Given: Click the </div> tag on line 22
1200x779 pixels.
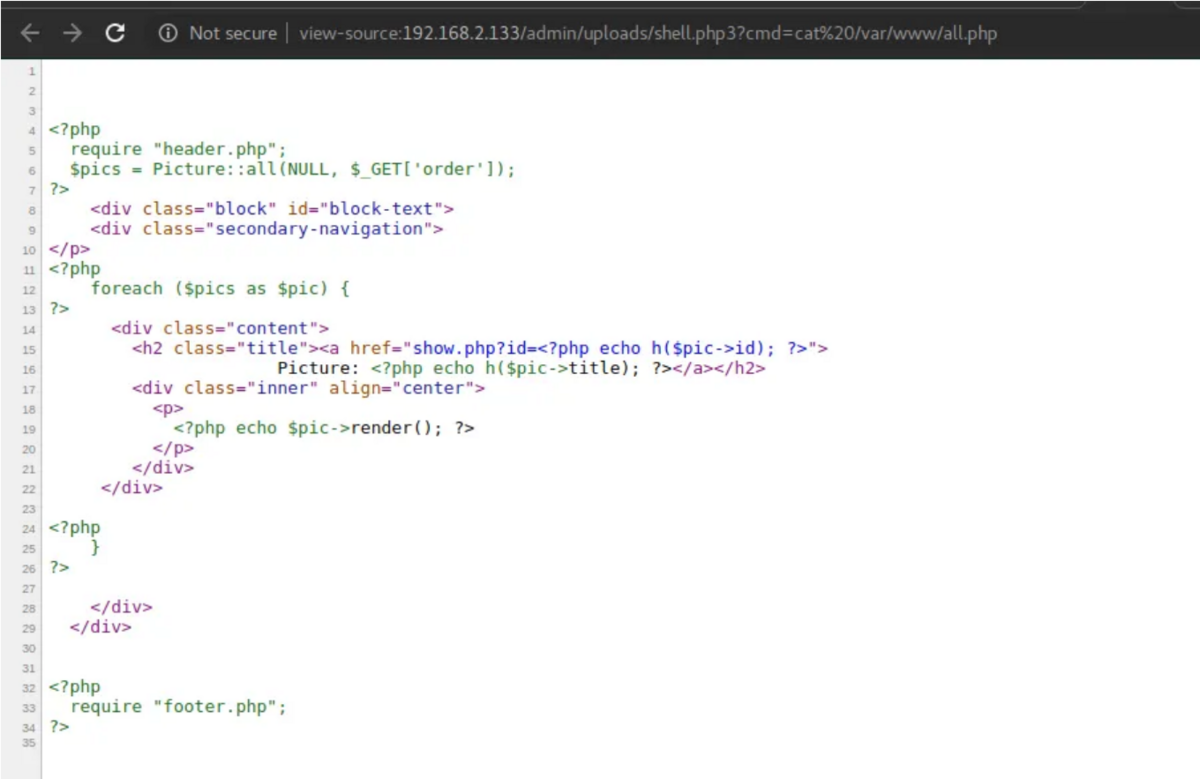Looking at the screenshot, I should [132, 488].
